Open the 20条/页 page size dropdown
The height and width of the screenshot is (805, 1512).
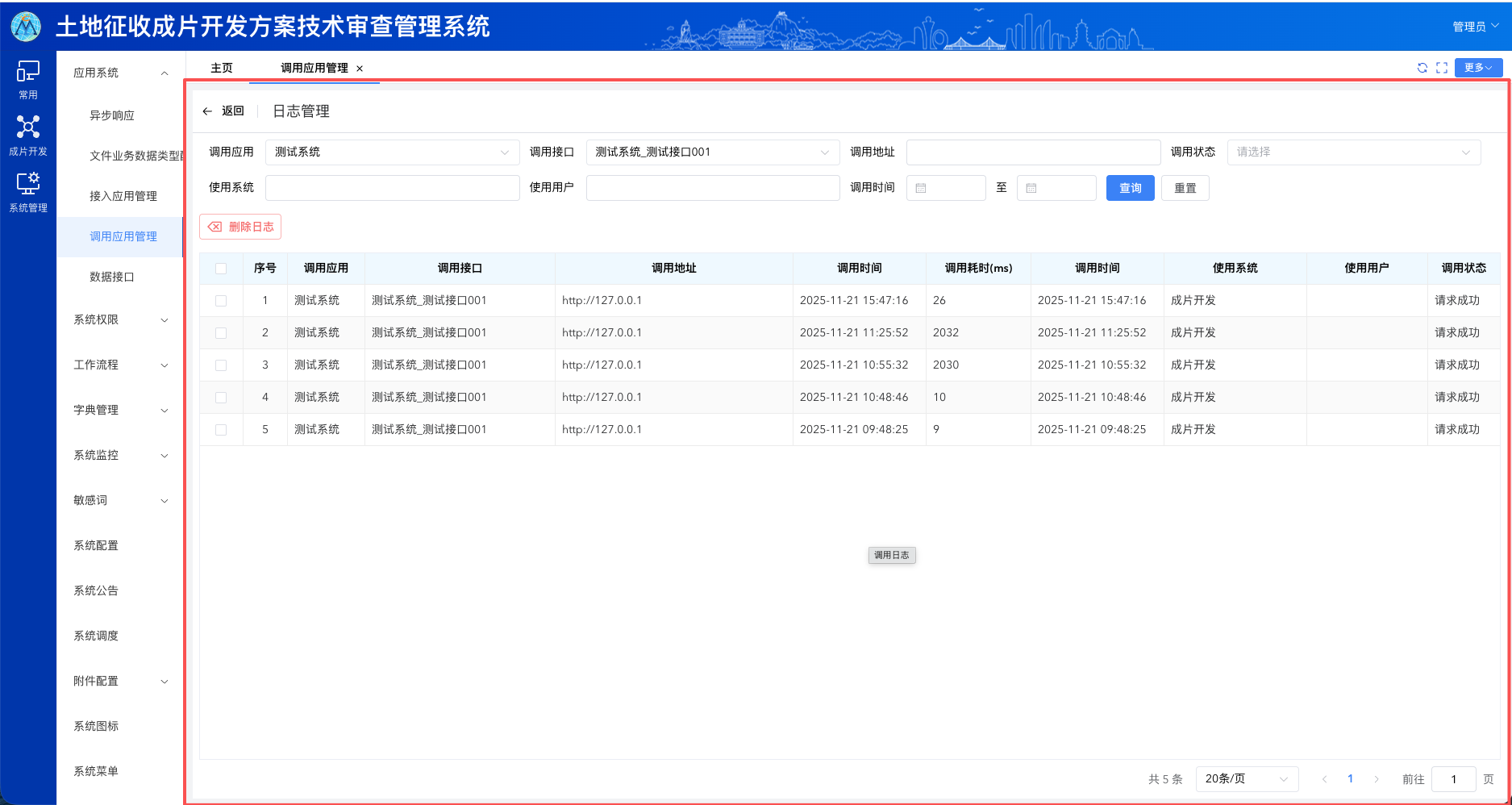(1246, 778)
